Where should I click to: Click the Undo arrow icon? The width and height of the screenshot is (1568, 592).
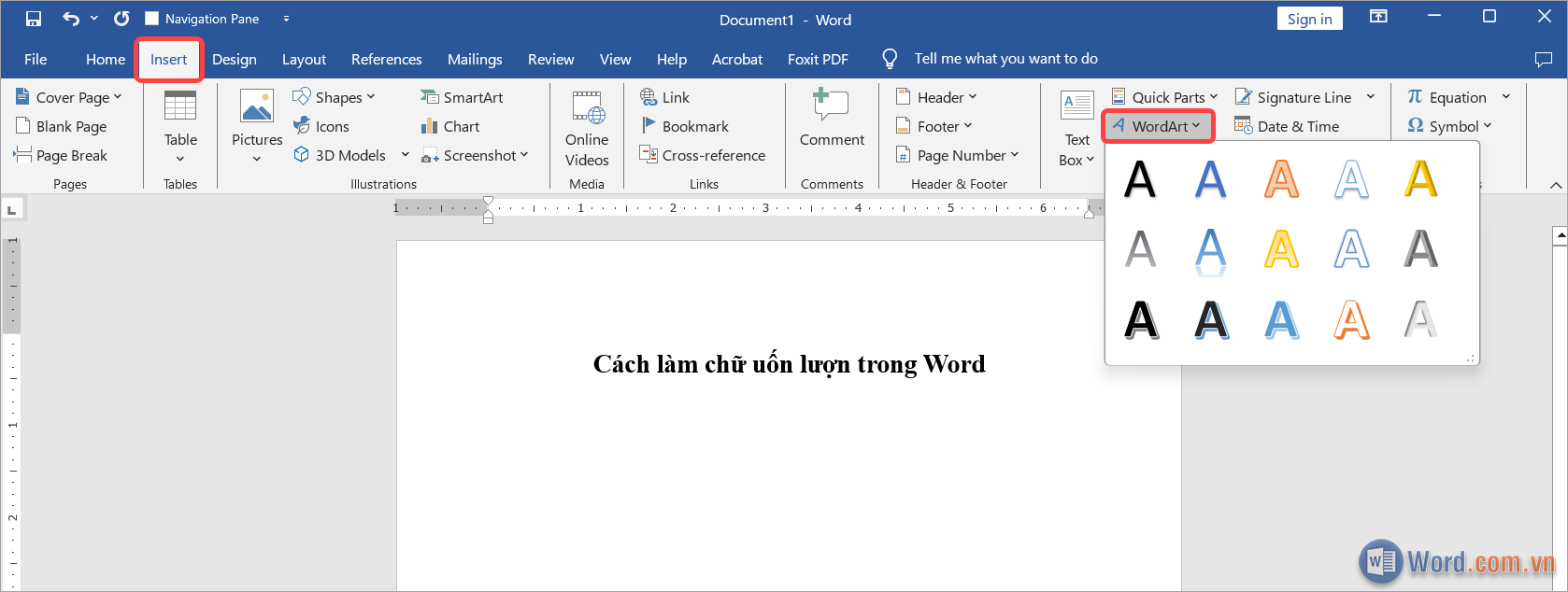tap(71, 19)
